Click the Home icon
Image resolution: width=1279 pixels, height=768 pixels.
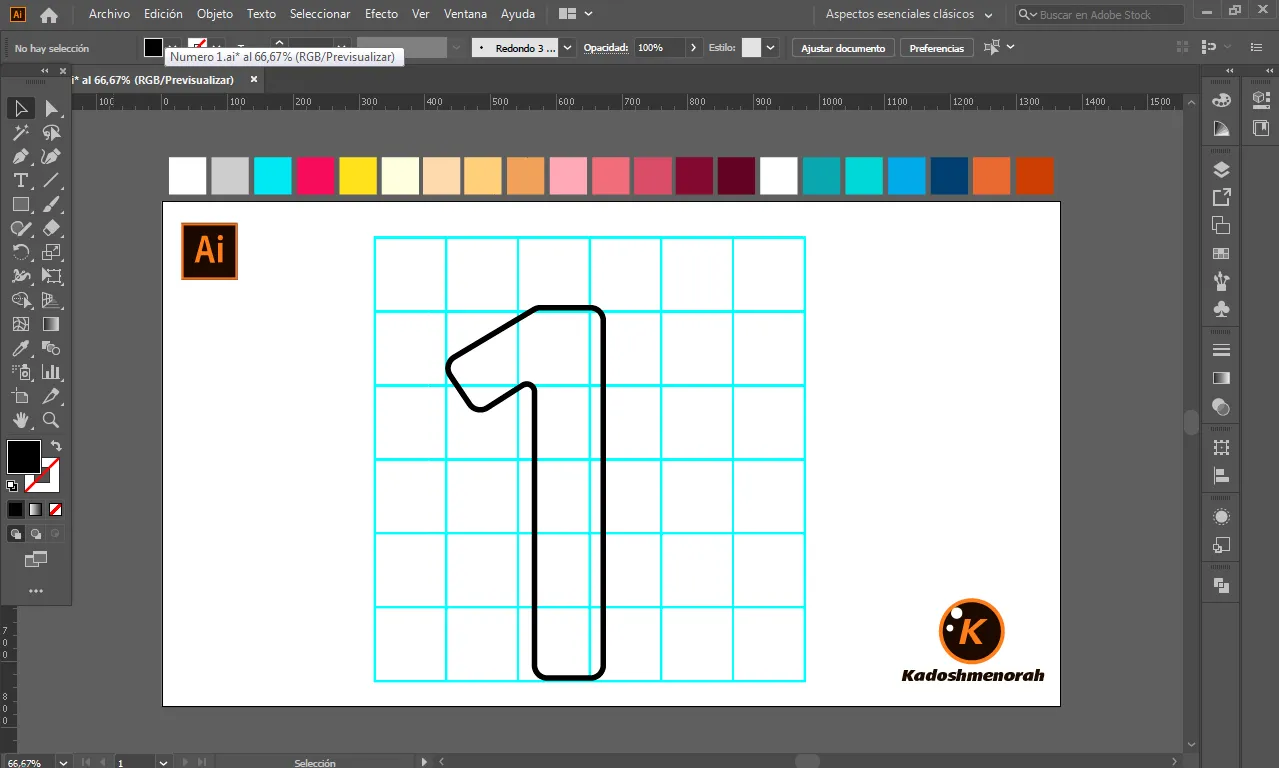pos(49,15)
